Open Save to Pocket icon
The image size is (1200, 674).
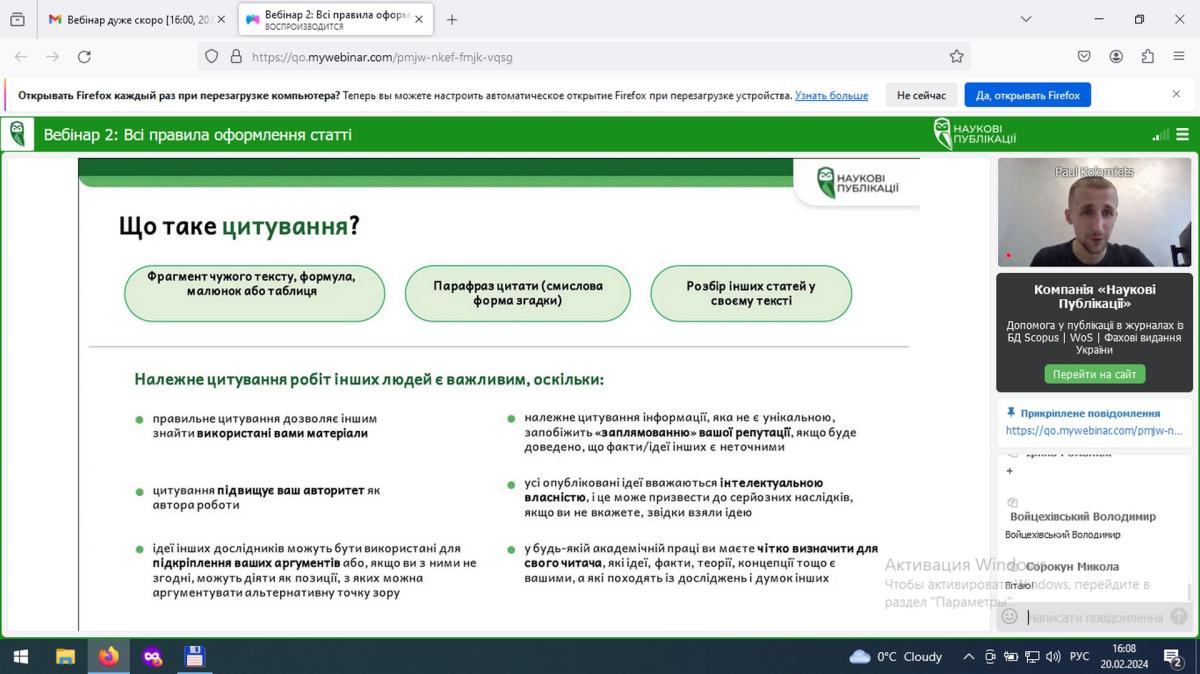point(1084,57)
